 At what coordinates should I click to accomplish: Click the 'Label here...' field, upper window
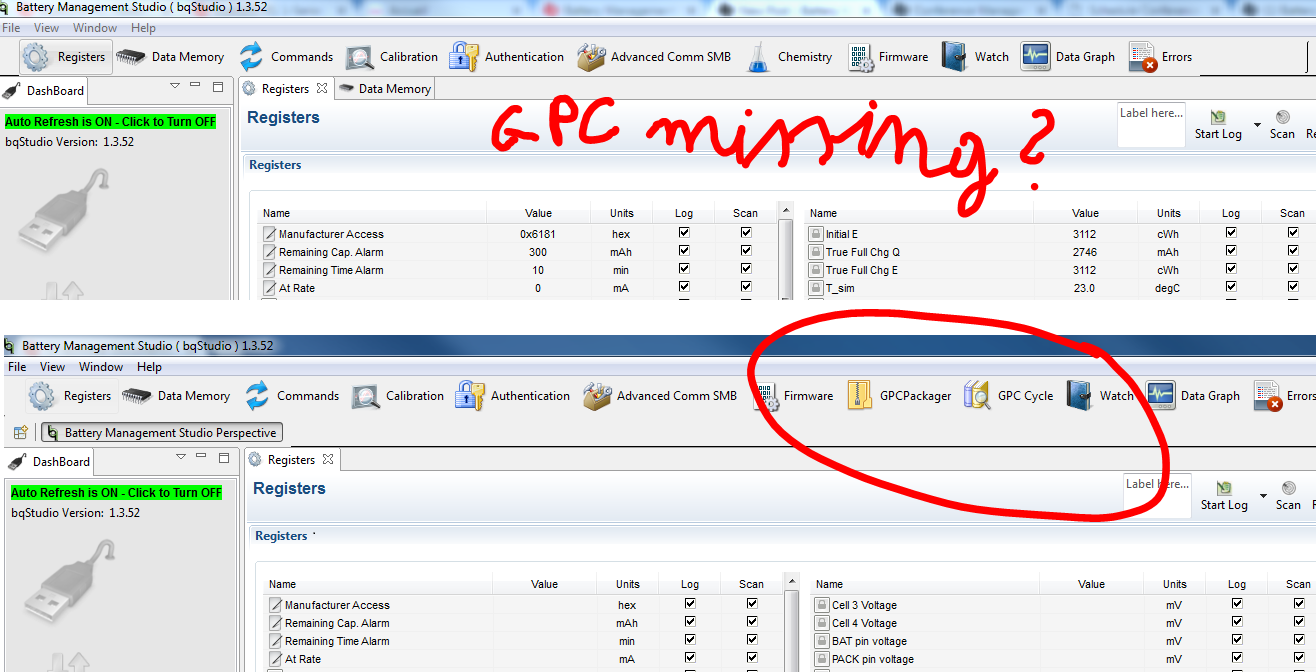pos(1151,125)
